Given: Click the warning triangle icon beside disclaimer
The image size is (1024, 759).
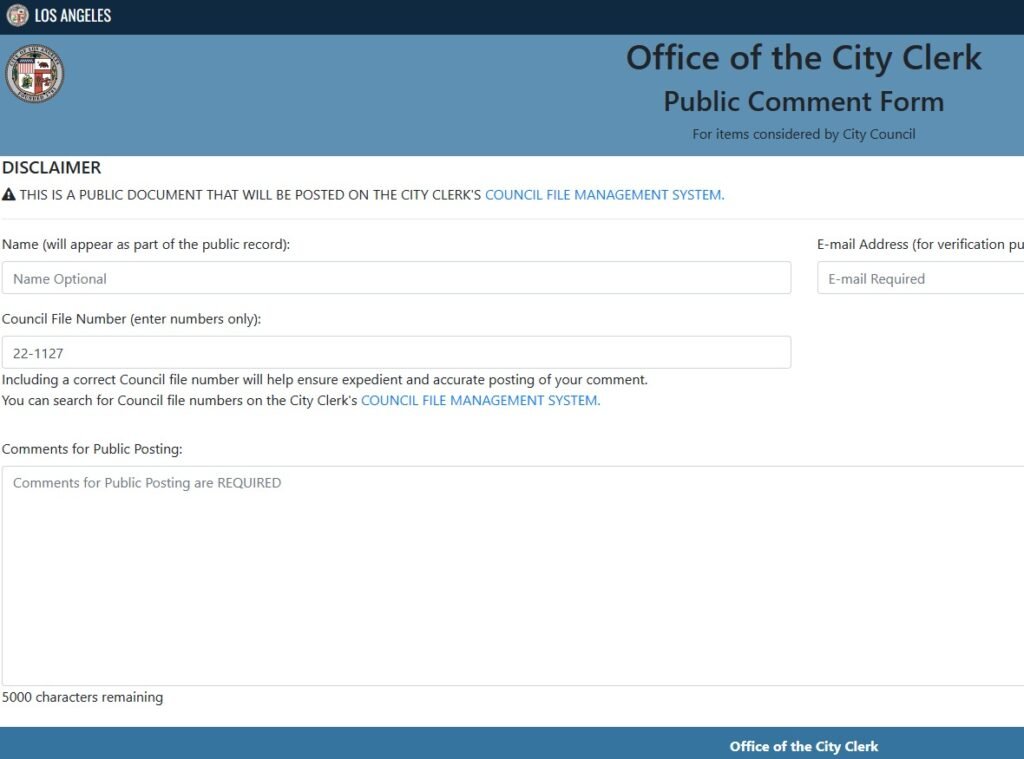Looking at the screenshot, I should (9, 195).
